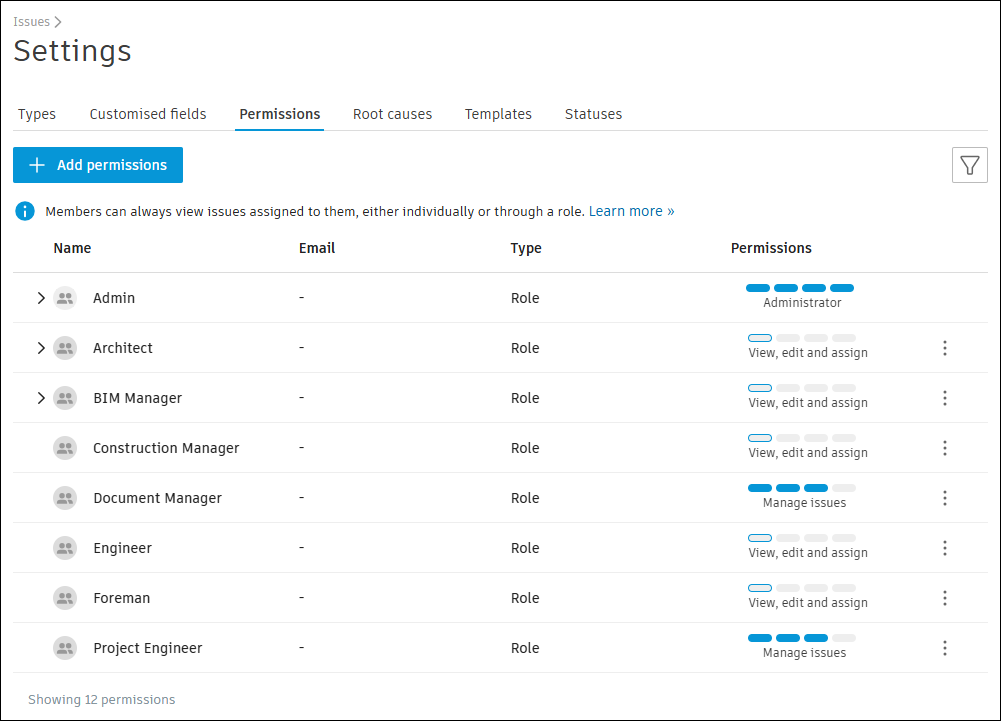Open more options for Project Engineer
This screenshot has width=1001, height=721.
(944, 648)
